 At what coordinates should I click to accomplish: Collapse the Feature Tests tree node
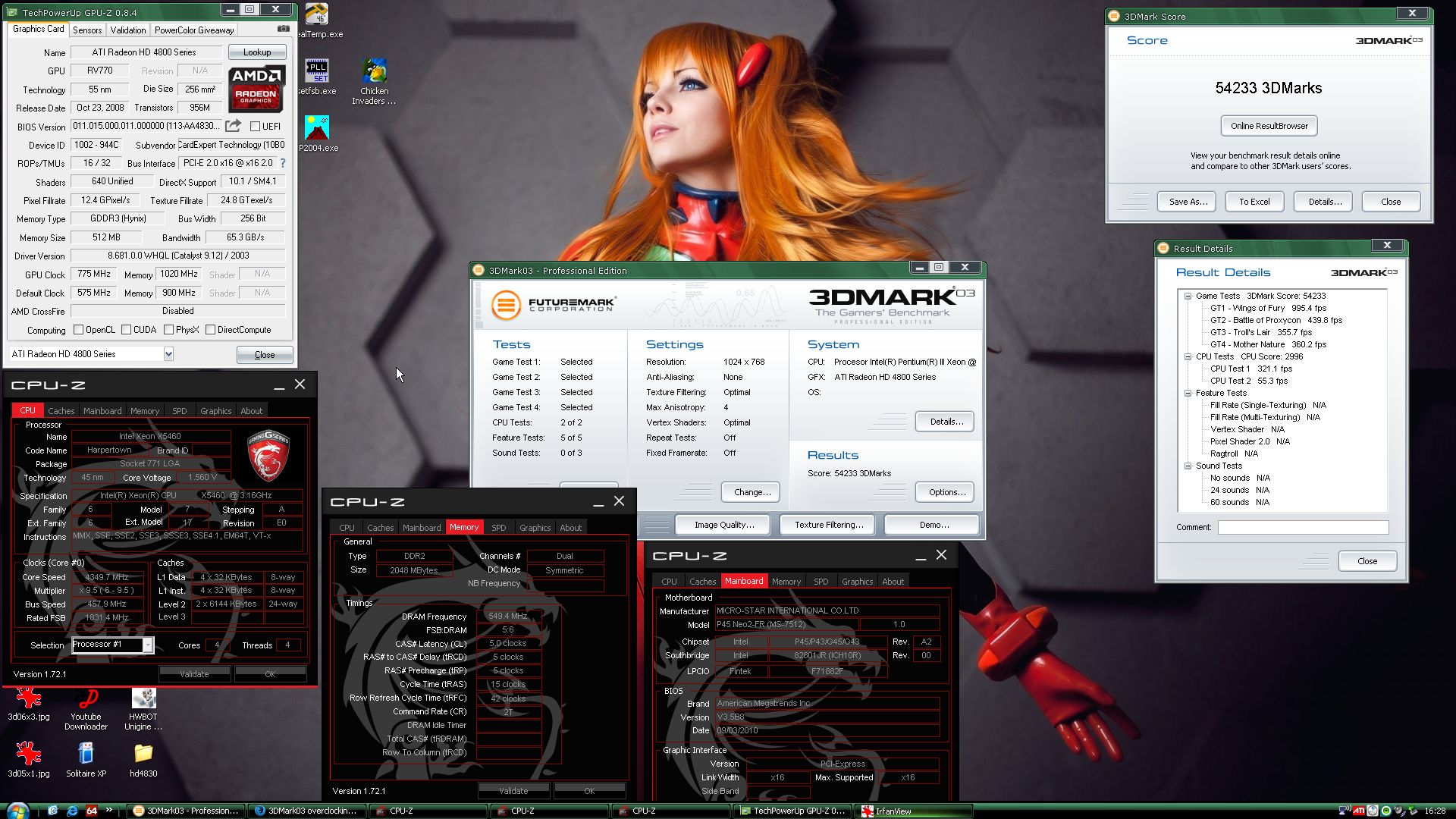coord(1188,393)
